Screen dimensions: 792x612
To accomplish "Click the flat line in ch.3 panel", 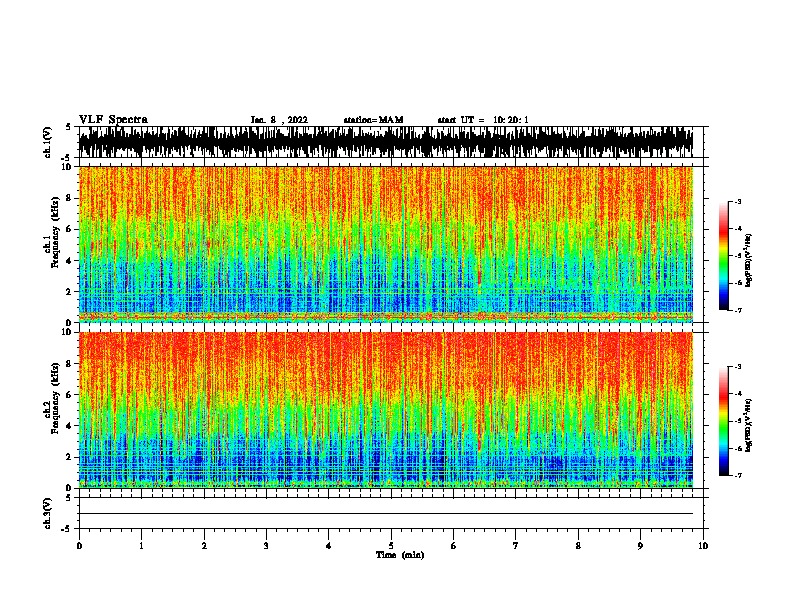I will (x=386, y=514).
